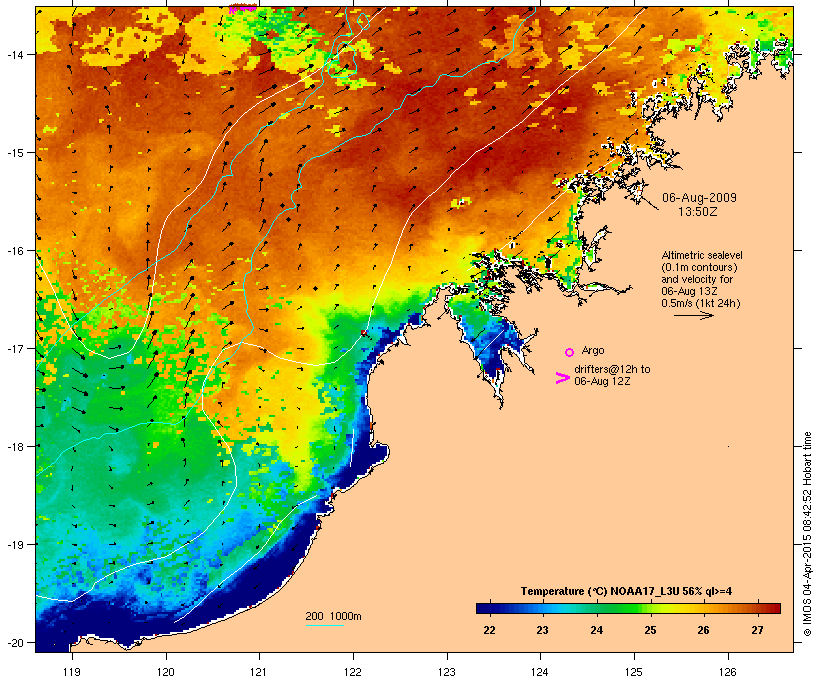Click the longitude axis label 121
Viewport: 820px width, 680px height.
tap(259, 672)
